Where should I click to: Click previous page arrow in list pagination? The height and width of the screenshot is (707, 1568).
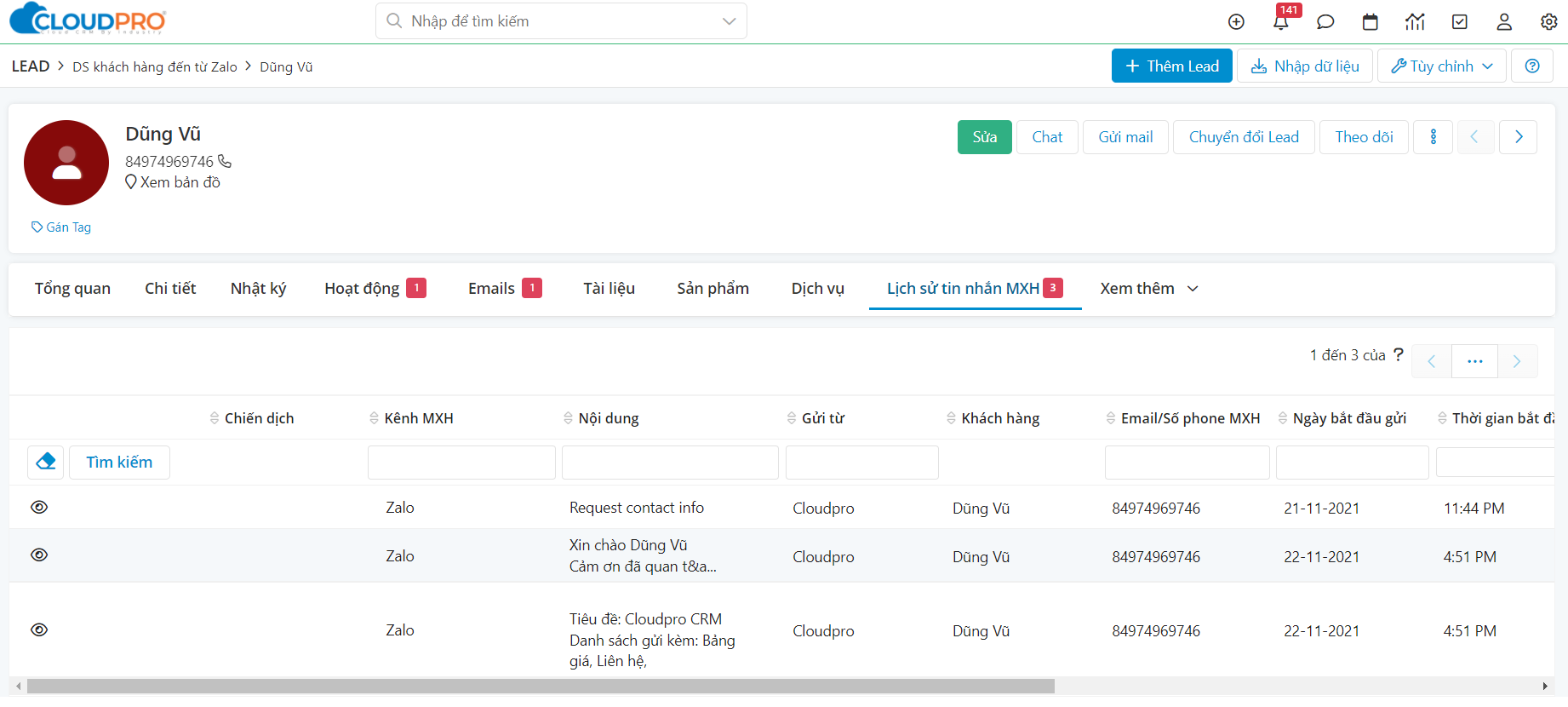point(1432,361)
